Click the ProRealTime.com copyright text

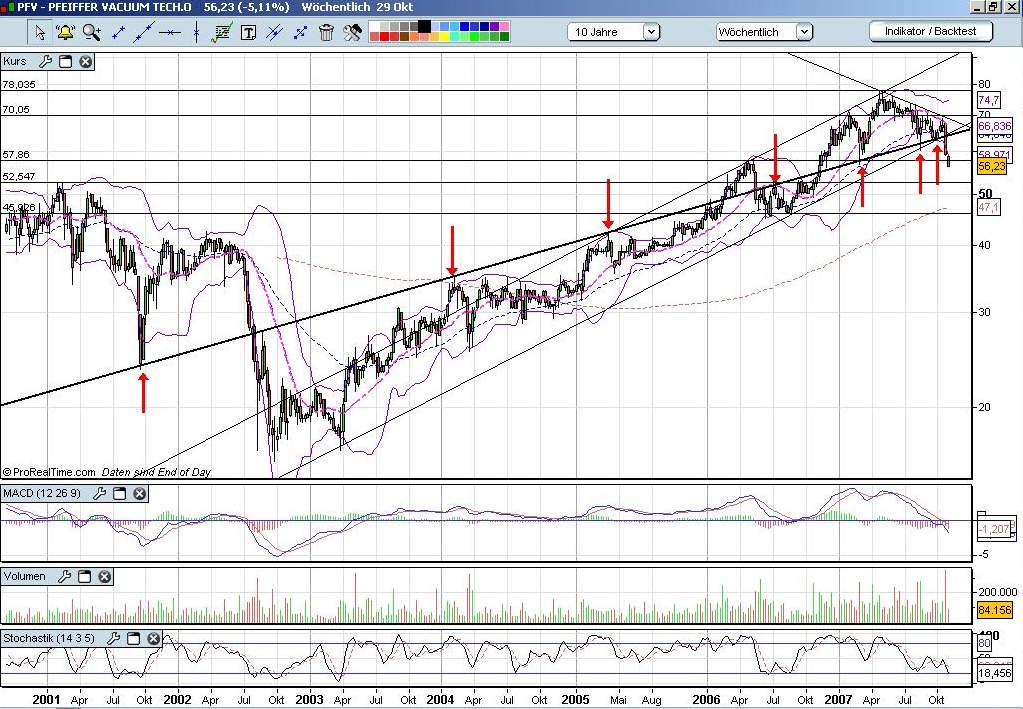click(x=50, y=472)
